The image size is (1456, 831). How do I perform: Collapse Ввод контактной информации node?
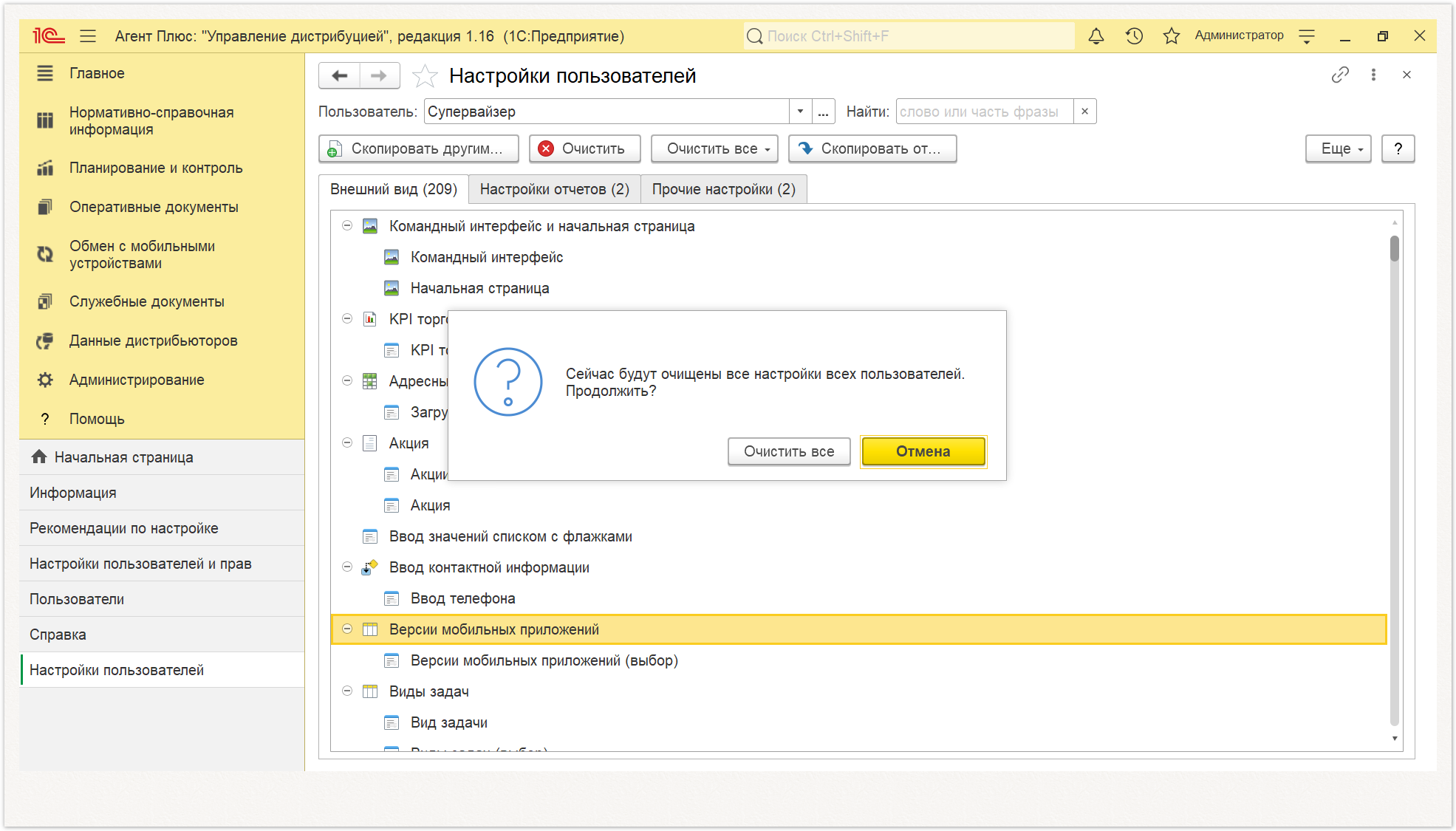tap(347, 567)
